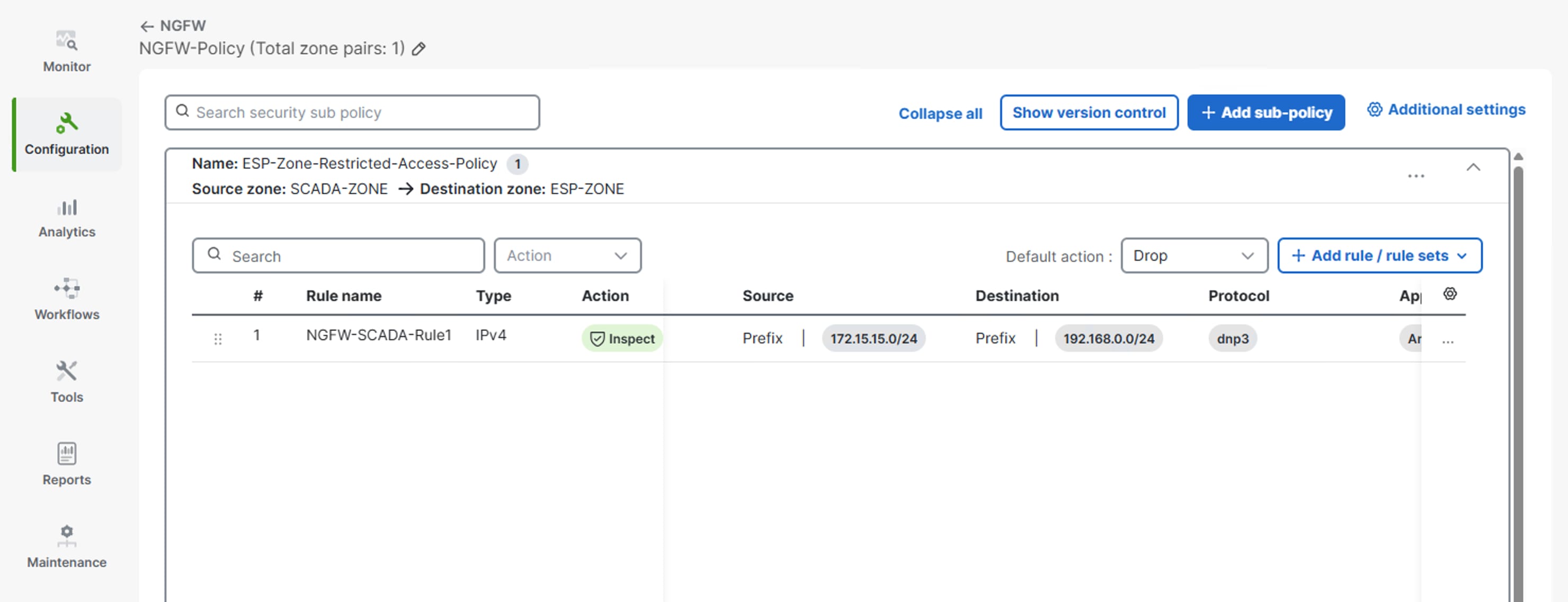The image size is (1568, 602).
Task: Click the Protocol column header
Action: (x=1239, y=296)
